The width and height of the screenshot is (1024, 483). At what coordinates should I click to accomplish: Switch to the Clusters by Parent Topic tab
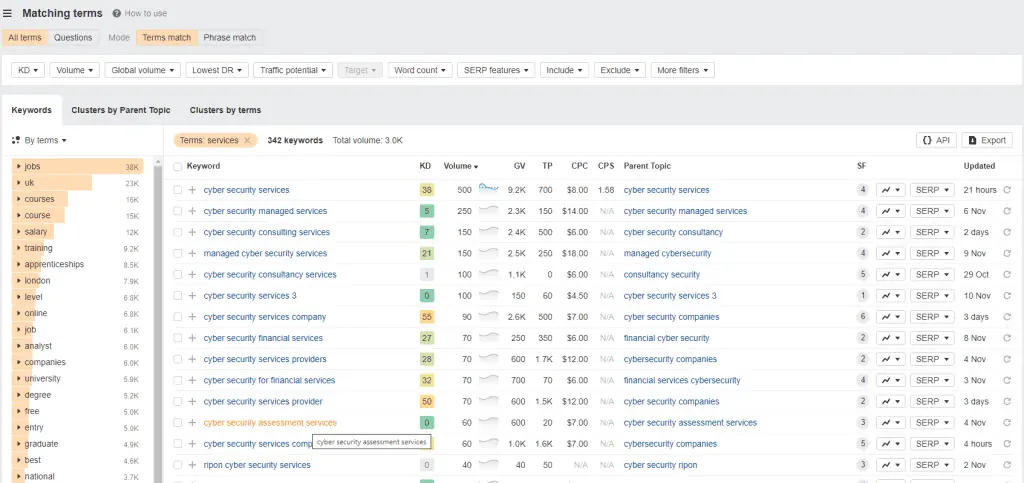(x=121, y=110)
